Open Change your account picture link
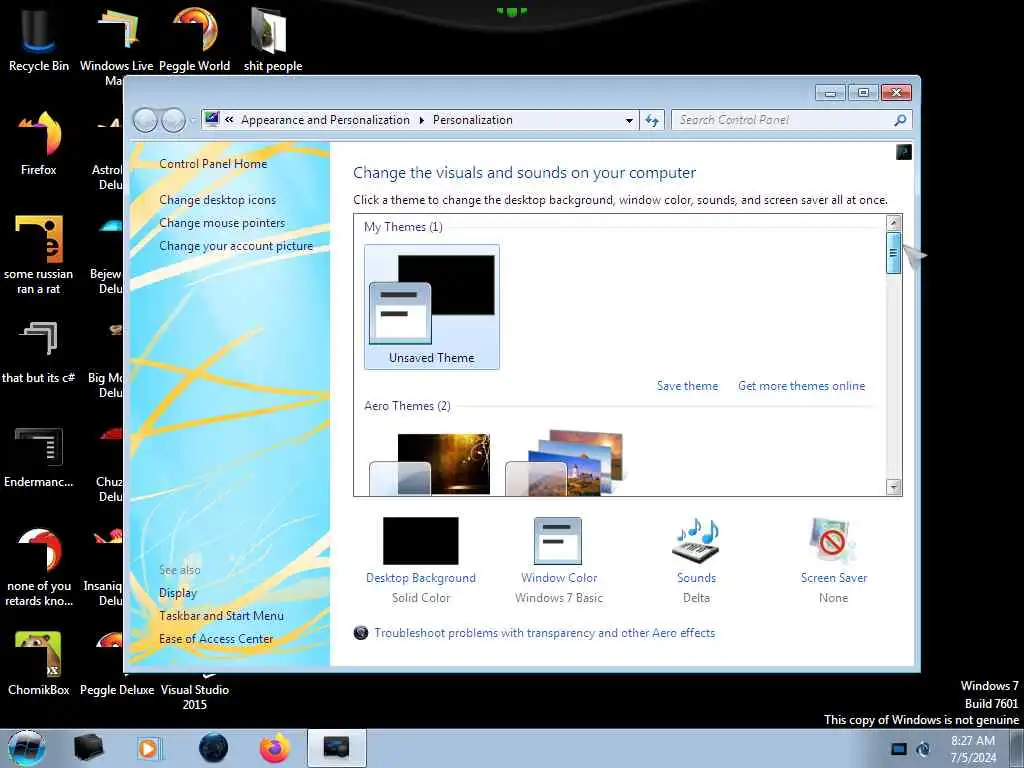 (x=236, y=246)
